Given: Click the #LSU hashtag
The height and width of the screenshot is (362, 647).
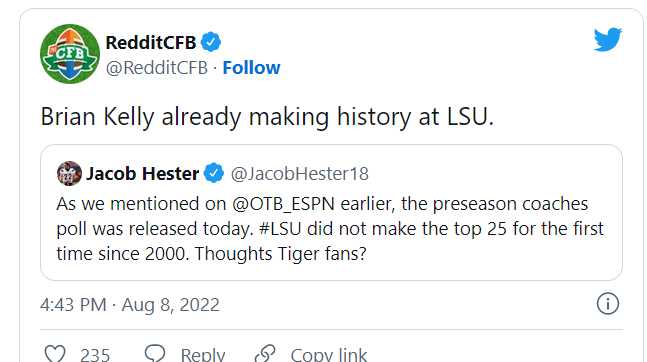Looking at the screenshot, I should click(280, 229).
